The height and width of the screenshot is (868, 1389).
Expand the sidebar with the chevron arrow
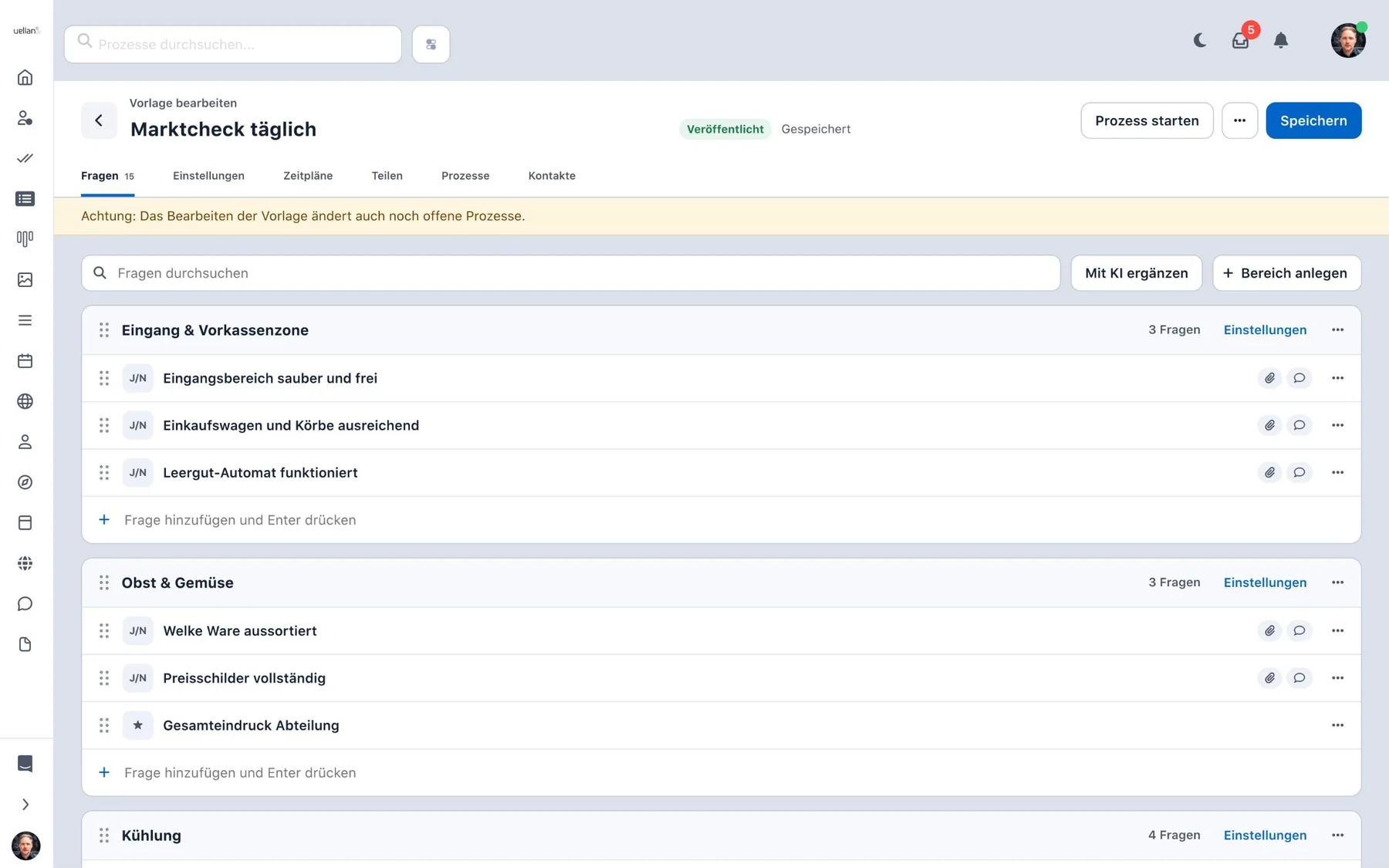(x=25, y=804)
